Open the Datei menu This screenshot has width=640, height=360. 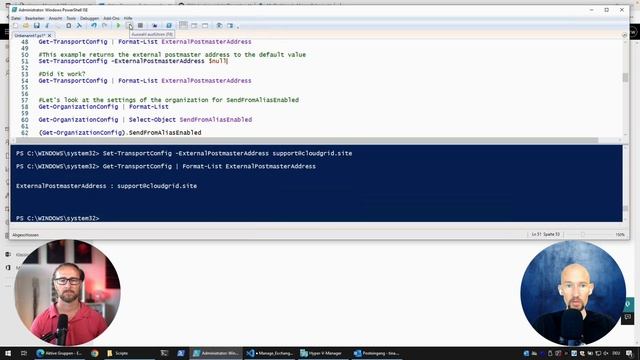tap(16, 18)
